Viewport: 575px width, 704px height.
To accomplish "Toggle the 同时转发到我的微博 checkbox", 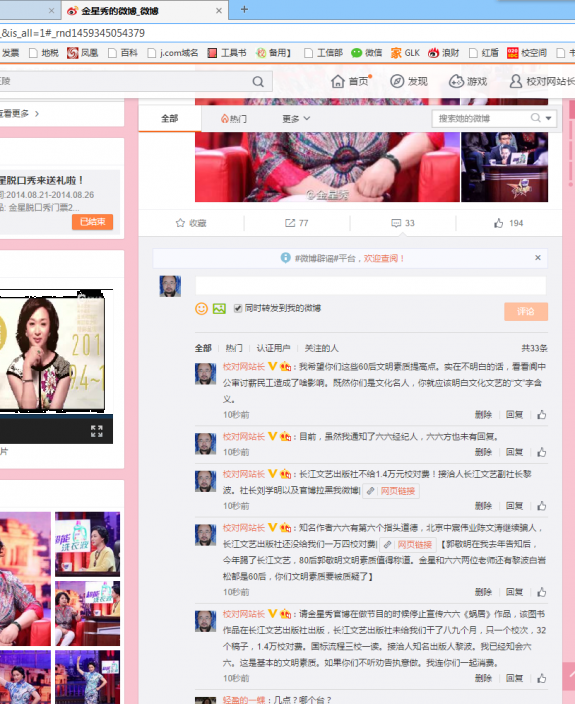I will coord(238,308).
